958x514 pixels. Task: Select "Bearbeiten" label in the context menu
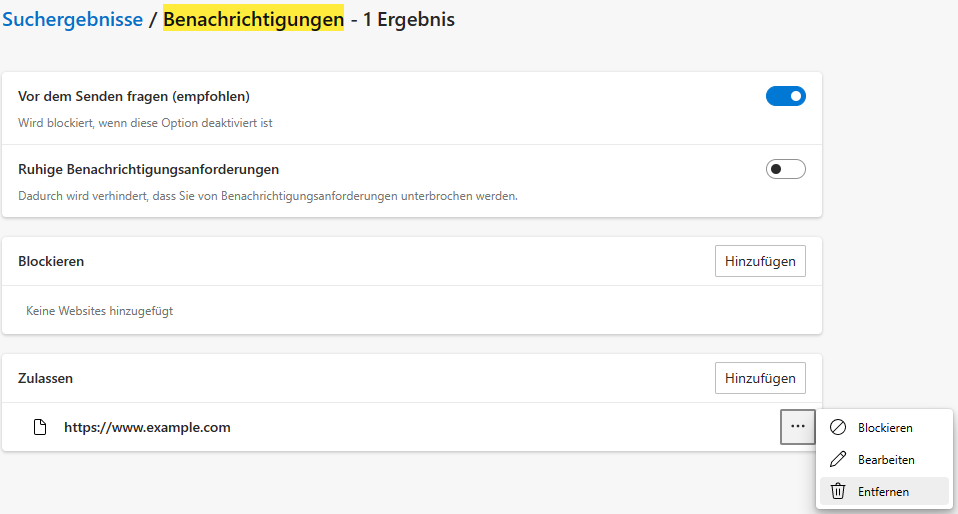tap(886, 460)
